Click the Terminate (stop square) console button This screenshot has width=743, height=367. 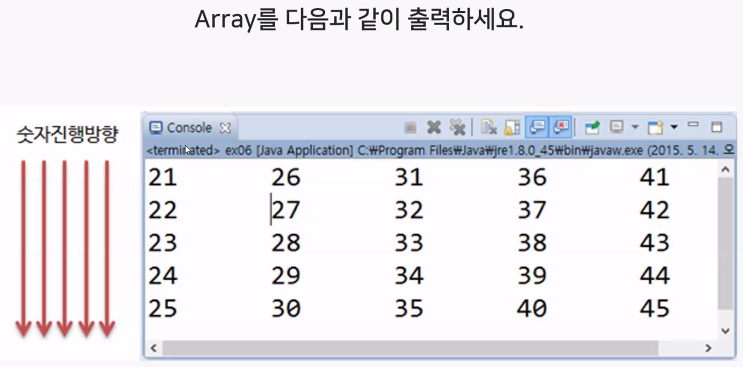[410, 127]
